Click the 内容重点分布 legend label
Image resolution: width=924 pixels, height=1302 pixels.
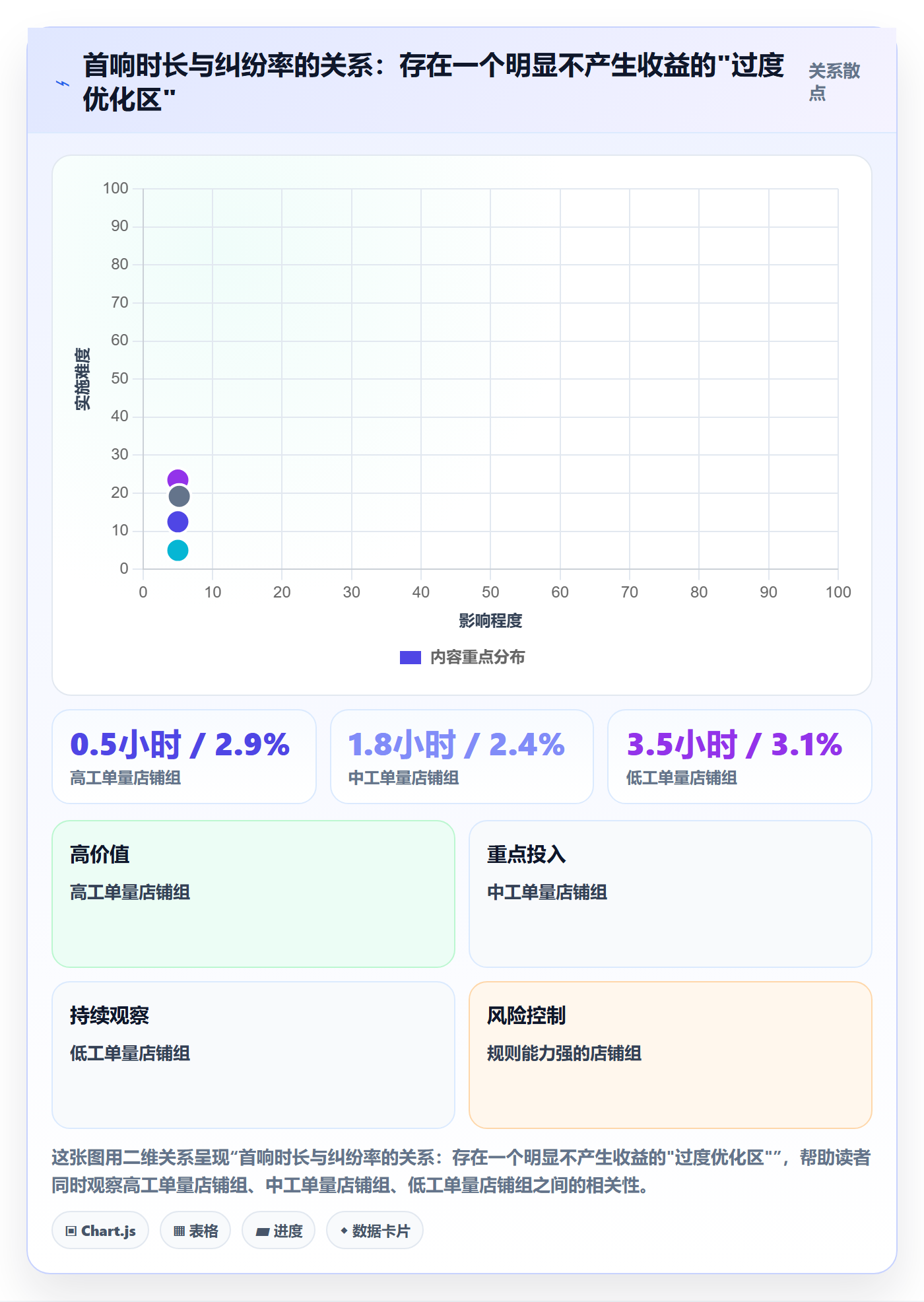click(x=477, y=658)
